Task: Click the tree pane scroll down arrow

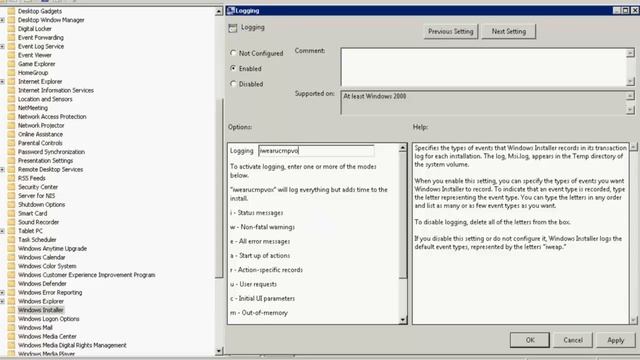Action: [219, 351]
